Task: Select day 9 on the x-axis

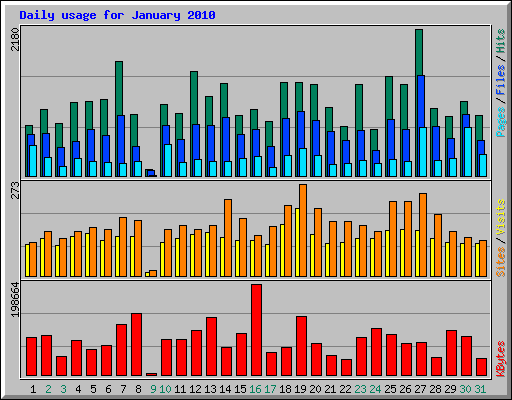Action: [x=153, y=389]
